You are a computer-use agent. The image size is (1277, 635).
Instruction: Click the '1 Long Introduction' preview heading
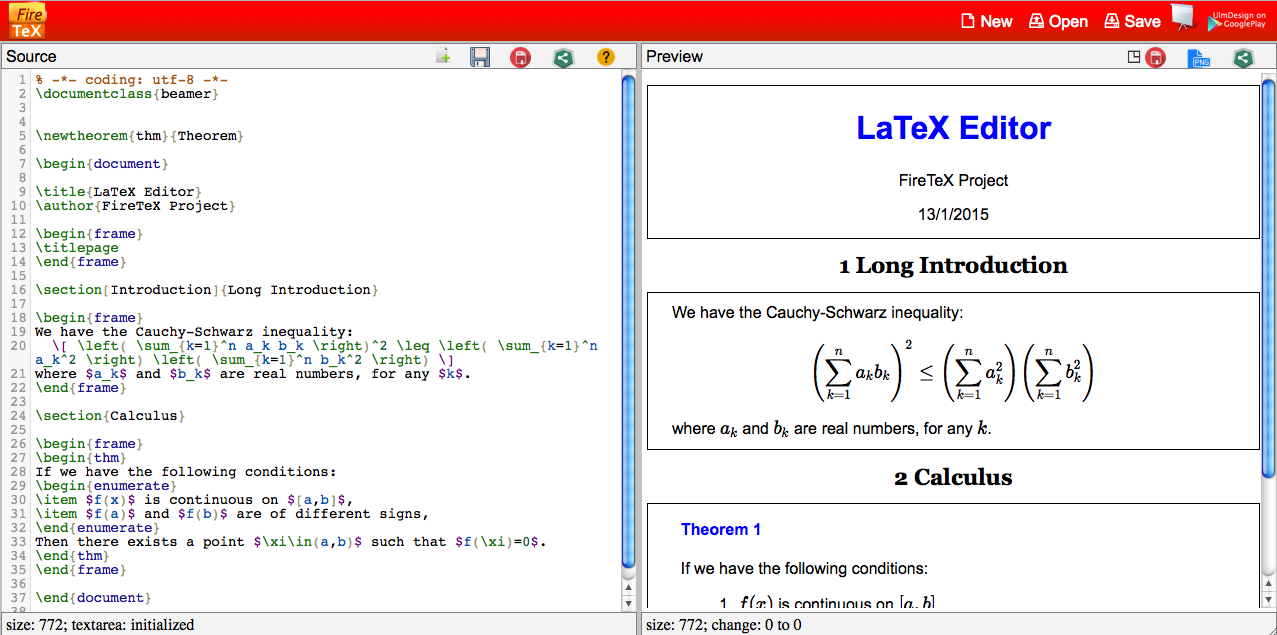(x=953, y=266)
